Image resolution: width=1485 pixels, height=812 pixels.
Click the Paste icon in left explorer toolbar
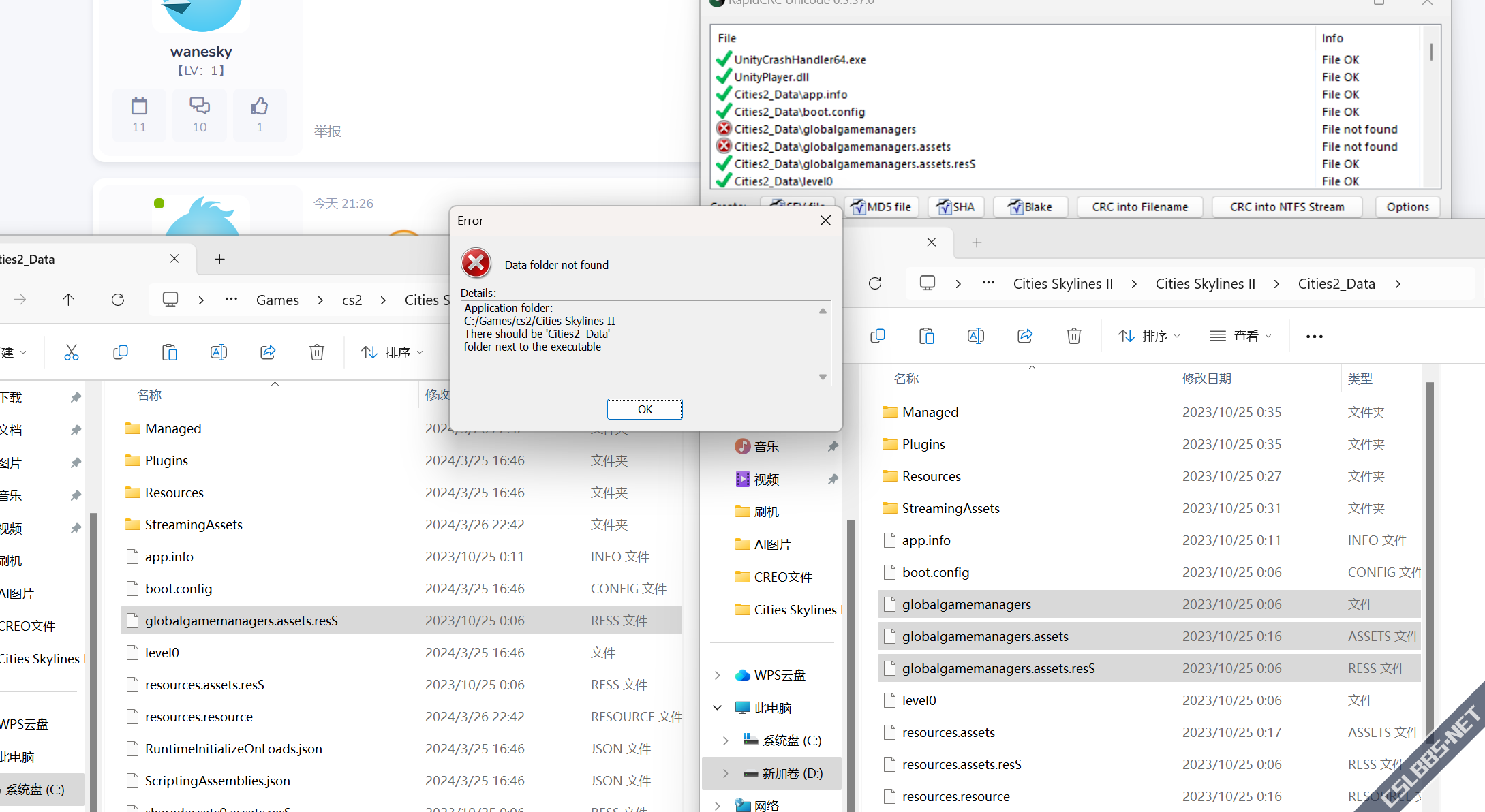[x=170, y=352]
